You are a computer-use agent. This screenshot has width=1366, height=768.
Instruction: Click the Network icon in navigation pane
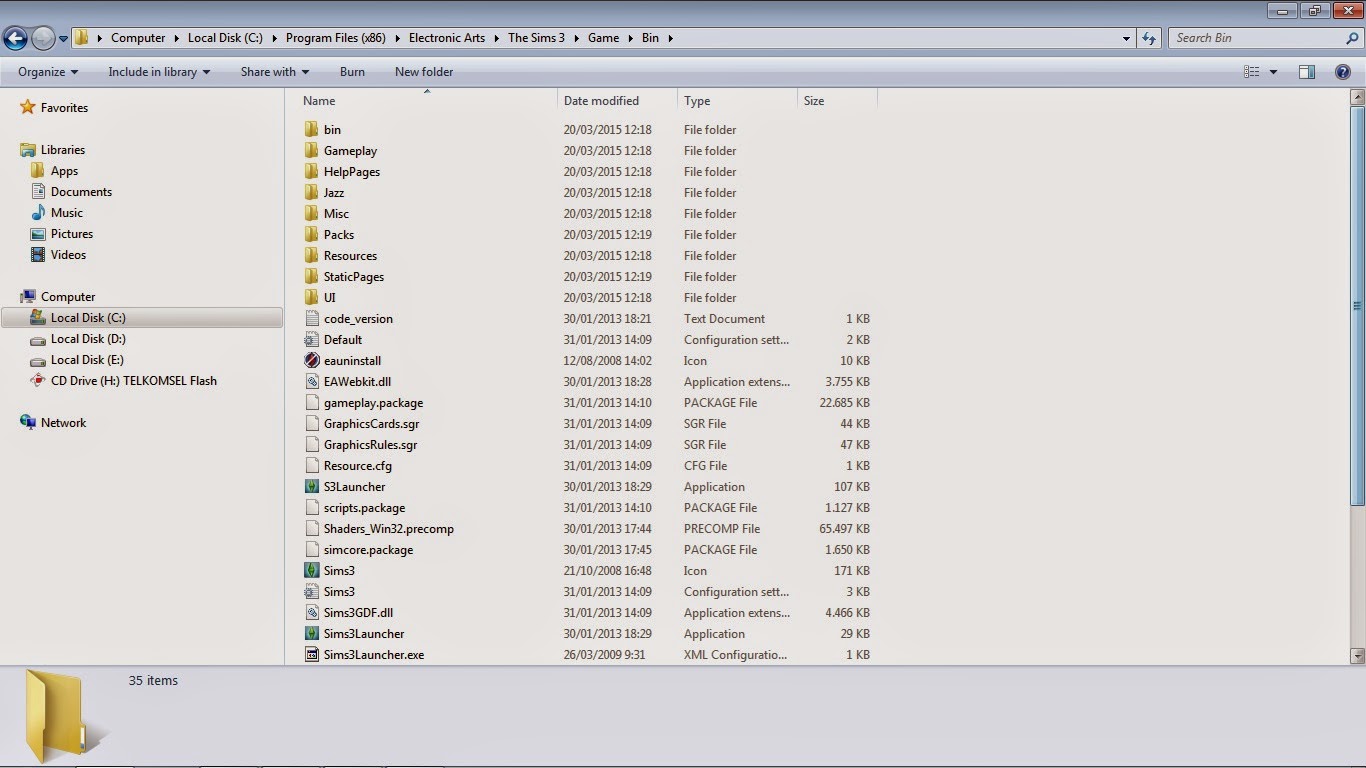pos(28,423)
